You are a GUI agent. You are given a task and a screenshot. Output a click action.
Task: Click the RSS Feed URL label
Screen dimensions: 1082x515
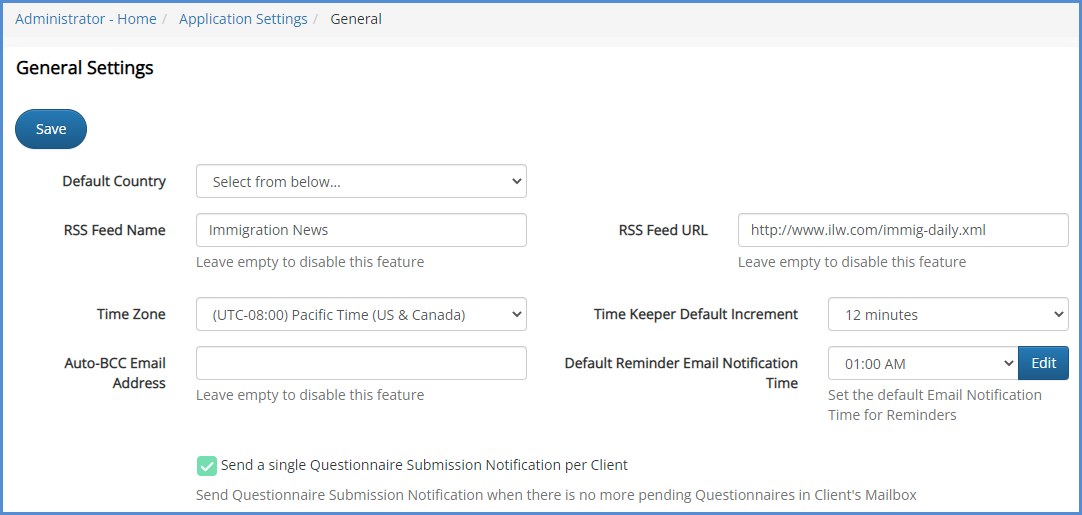(662, 230)
